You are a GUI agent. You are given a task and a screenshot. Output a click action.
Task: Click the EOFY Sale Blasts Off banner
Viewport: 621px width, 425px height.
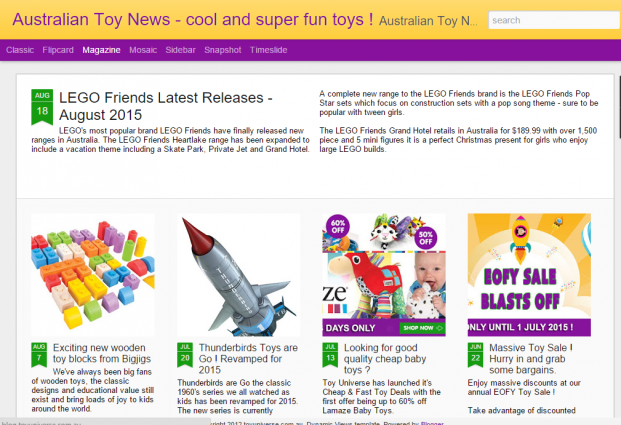click(528, 275)
